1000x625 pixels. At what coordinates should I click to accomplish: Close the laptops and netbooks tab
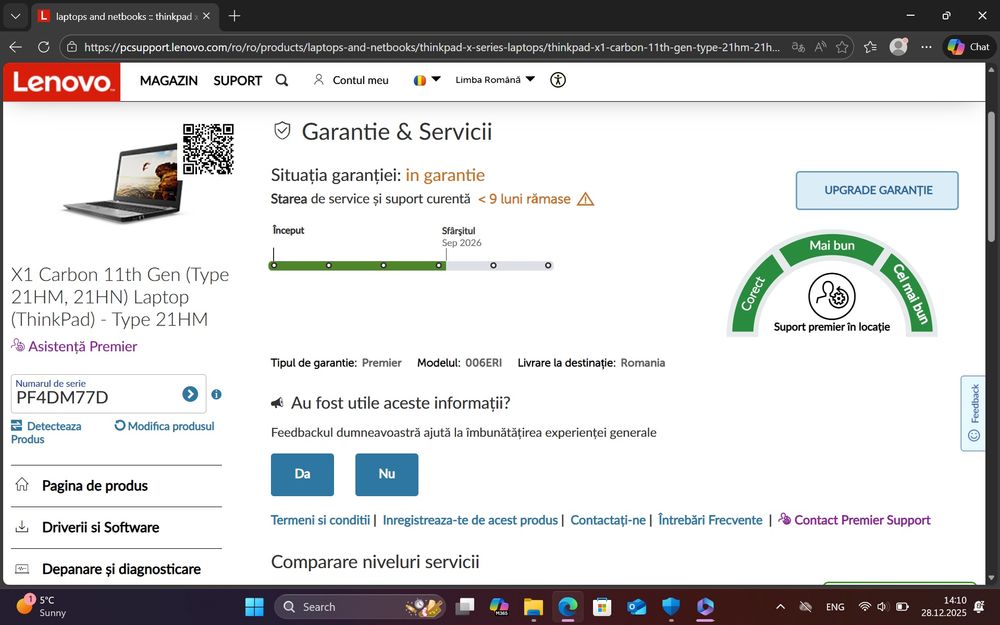point(207,16)
